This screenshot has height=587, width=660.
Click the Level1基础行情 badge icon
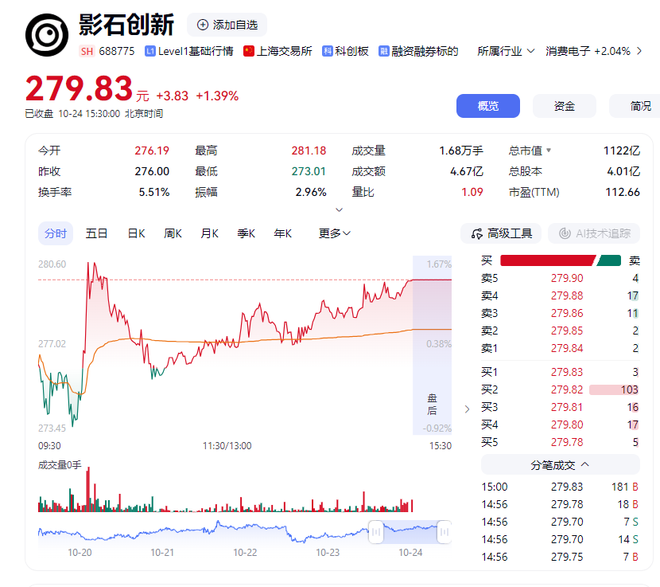(x=150, y=51)
